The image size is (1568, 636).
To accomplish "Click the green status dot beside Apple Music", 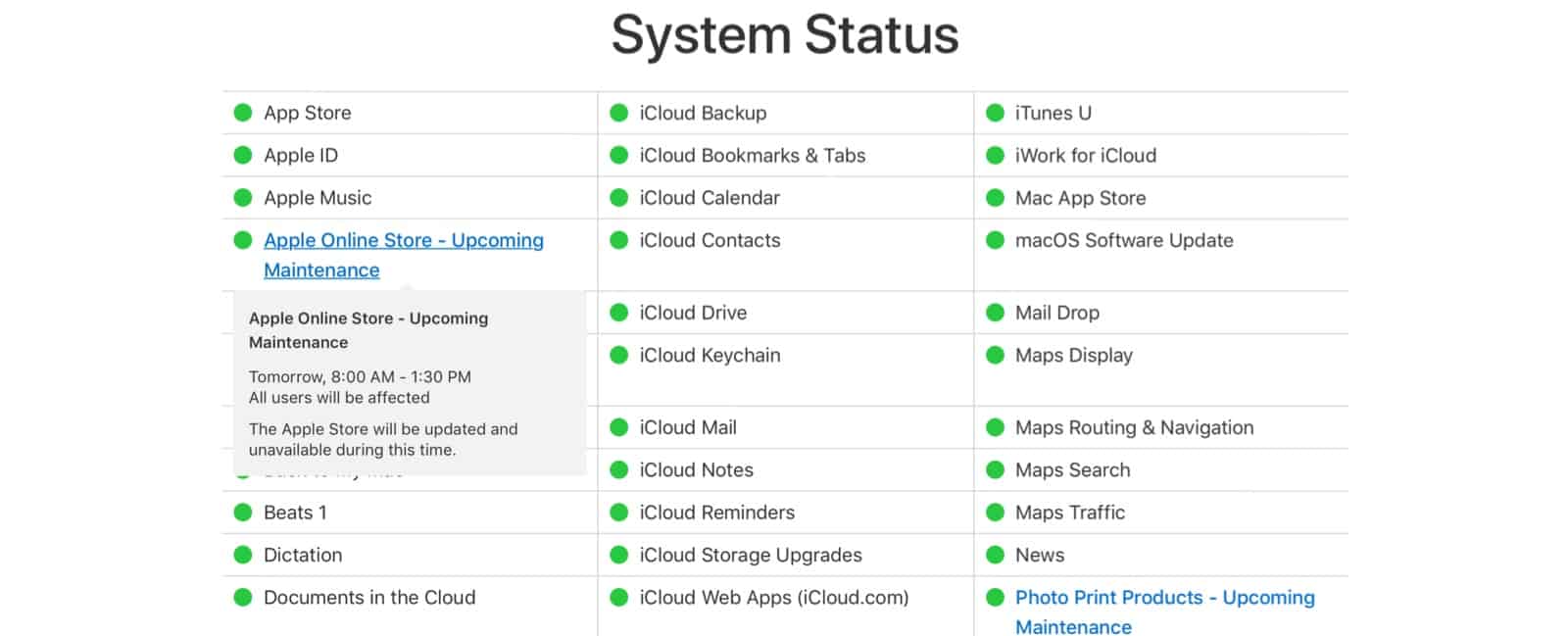I will click(243, 198).
